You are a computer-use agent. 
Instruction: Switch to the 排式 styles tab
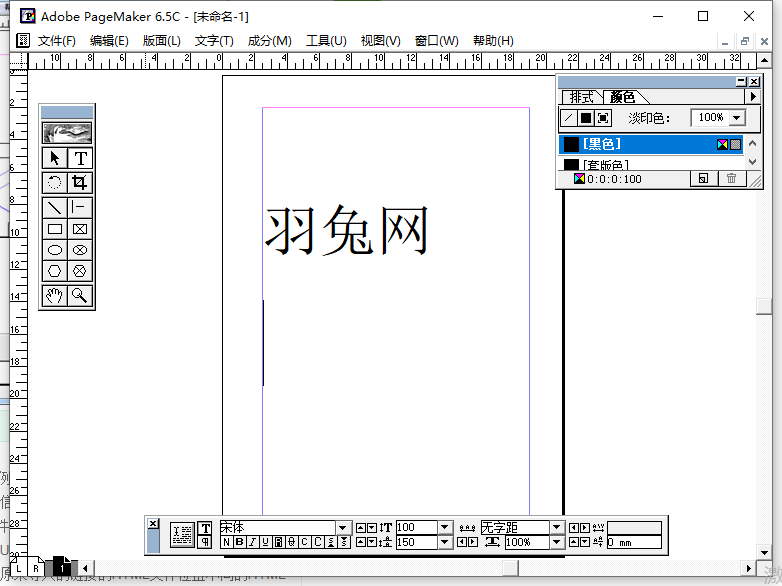coord(582,97)
